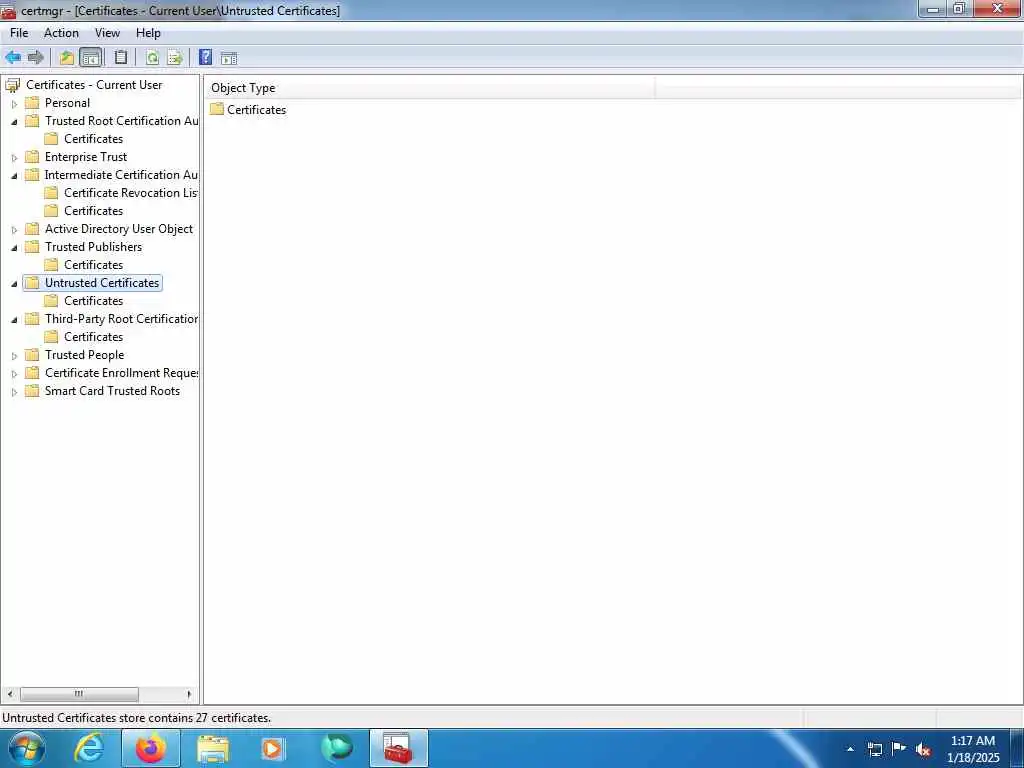
Task: Show hidden system tray icons arrow
Action: tap(850, 749)
